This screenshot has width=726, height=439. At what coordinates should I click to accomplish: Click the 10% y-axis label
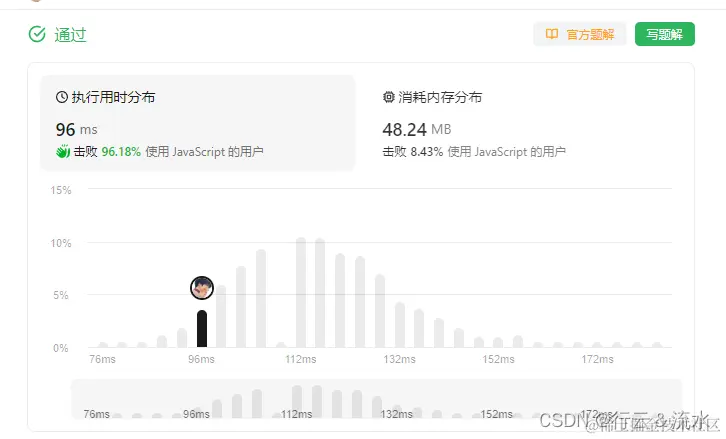coord(61,244)
